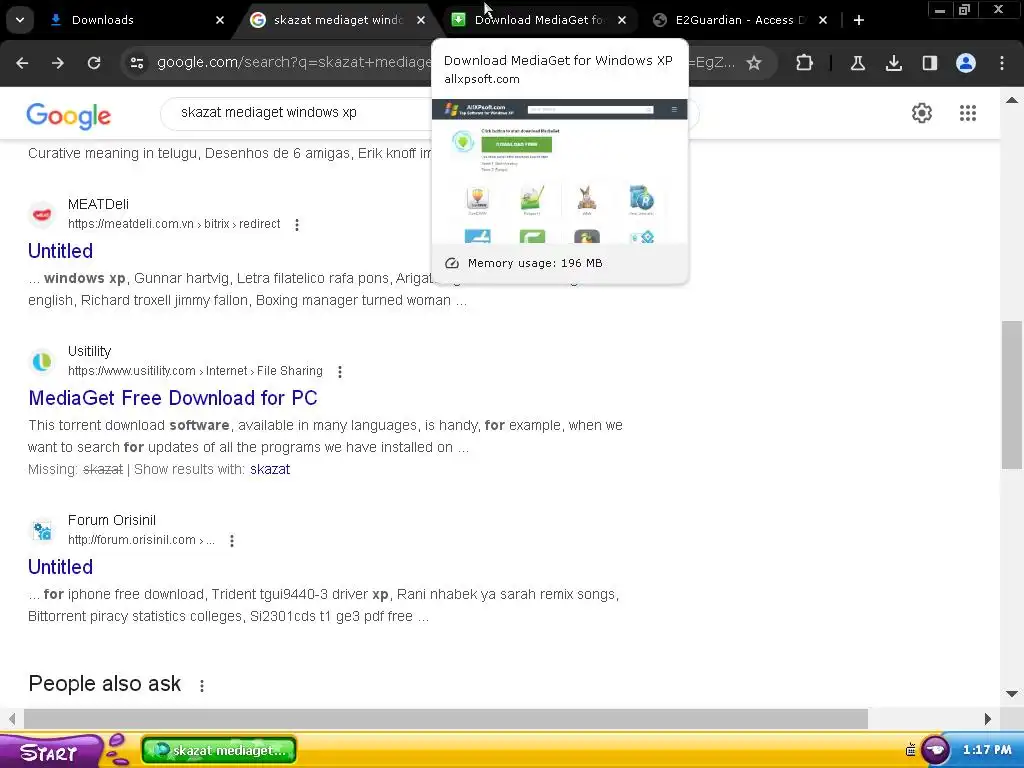The width and height of the screenshot is (1024, 768).
Task: Click the horizontal scrollbar thumb
Action: 445,719
